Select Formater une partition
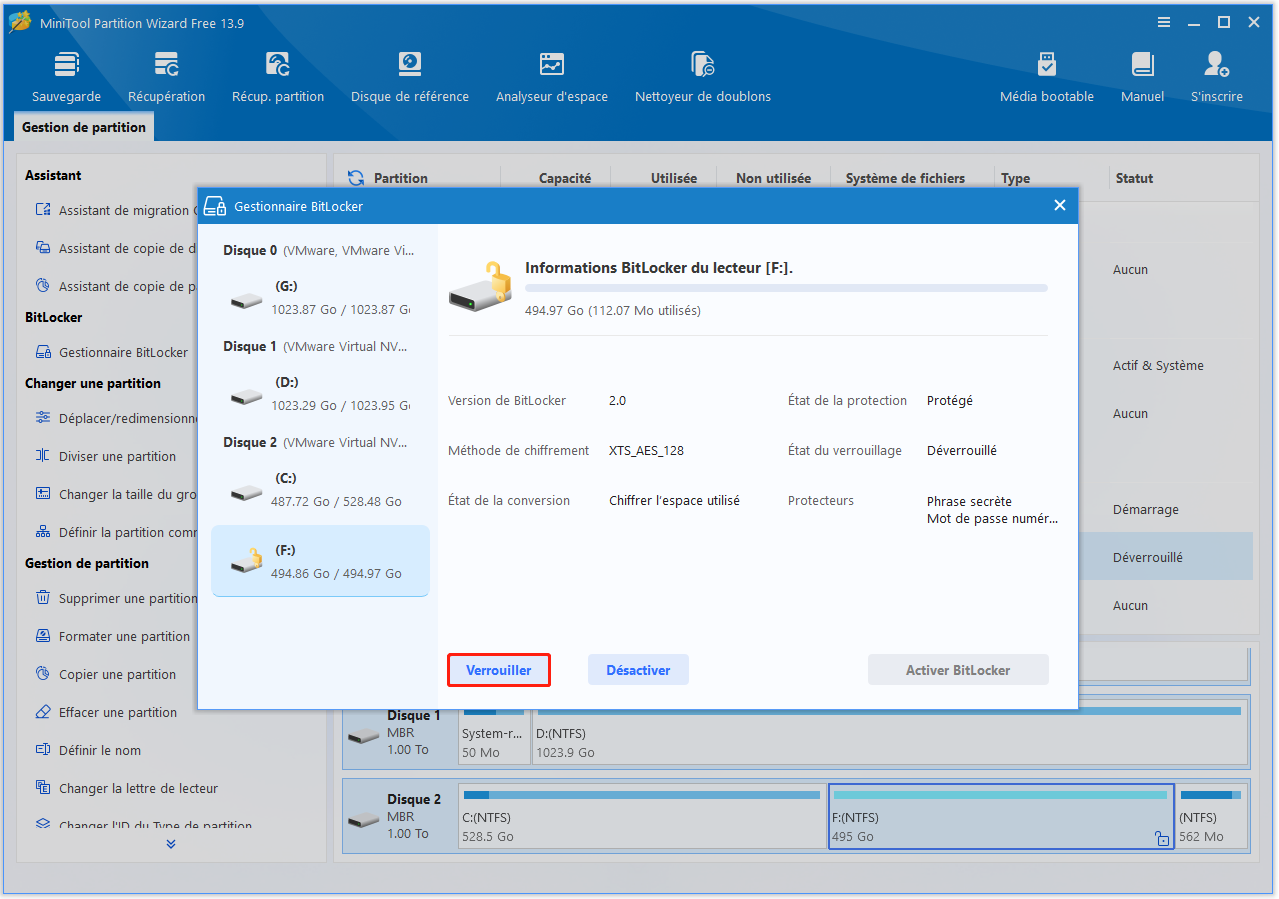 point(112,636)
